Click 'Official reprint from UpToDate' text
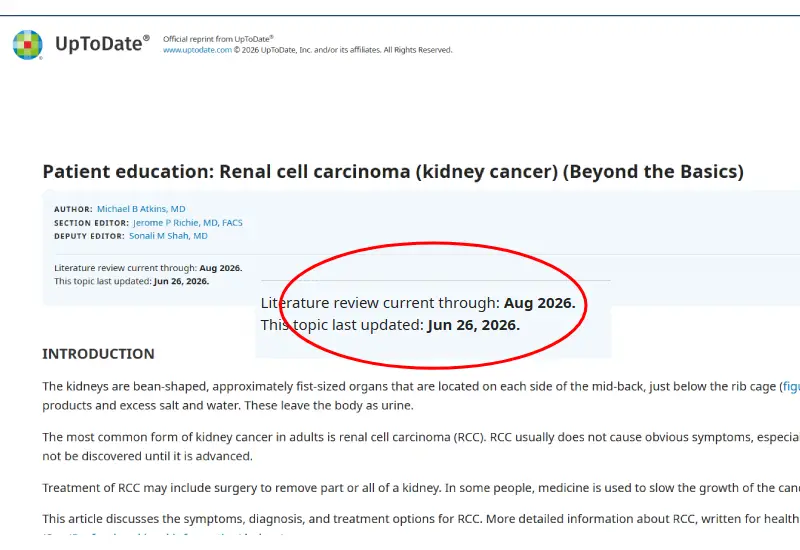This screenshot has width=800, height=550. 218,39
